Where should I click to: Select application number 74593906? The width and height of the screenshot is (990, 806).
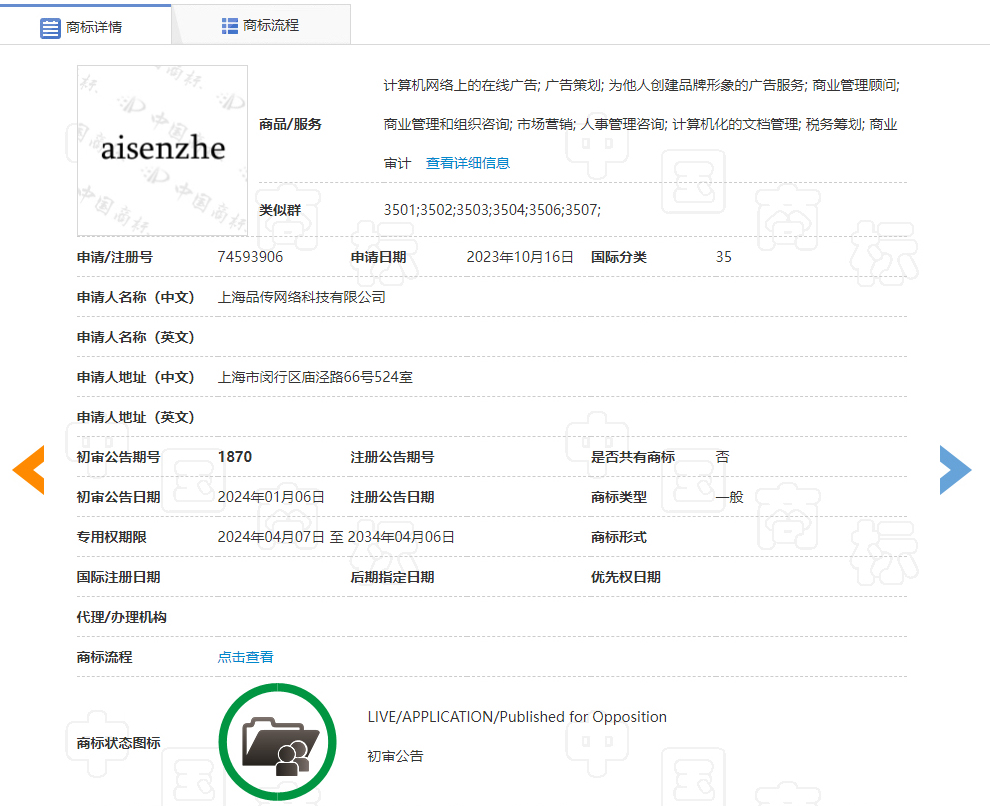pyautogui.click(x=250, y=257)
